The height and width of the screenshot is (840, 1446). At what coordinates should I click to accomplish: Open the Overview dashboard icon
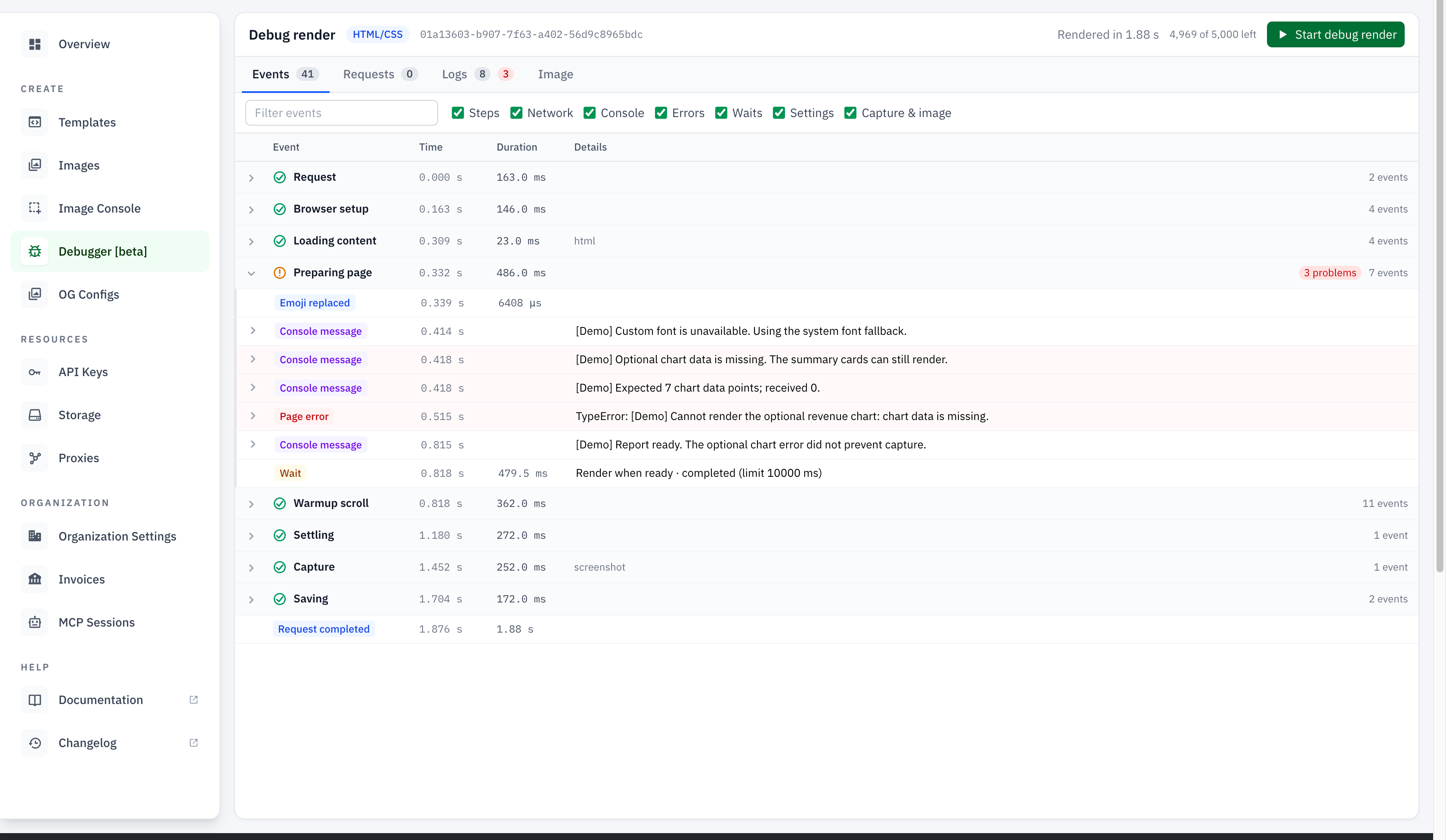(x=35, y=44)
